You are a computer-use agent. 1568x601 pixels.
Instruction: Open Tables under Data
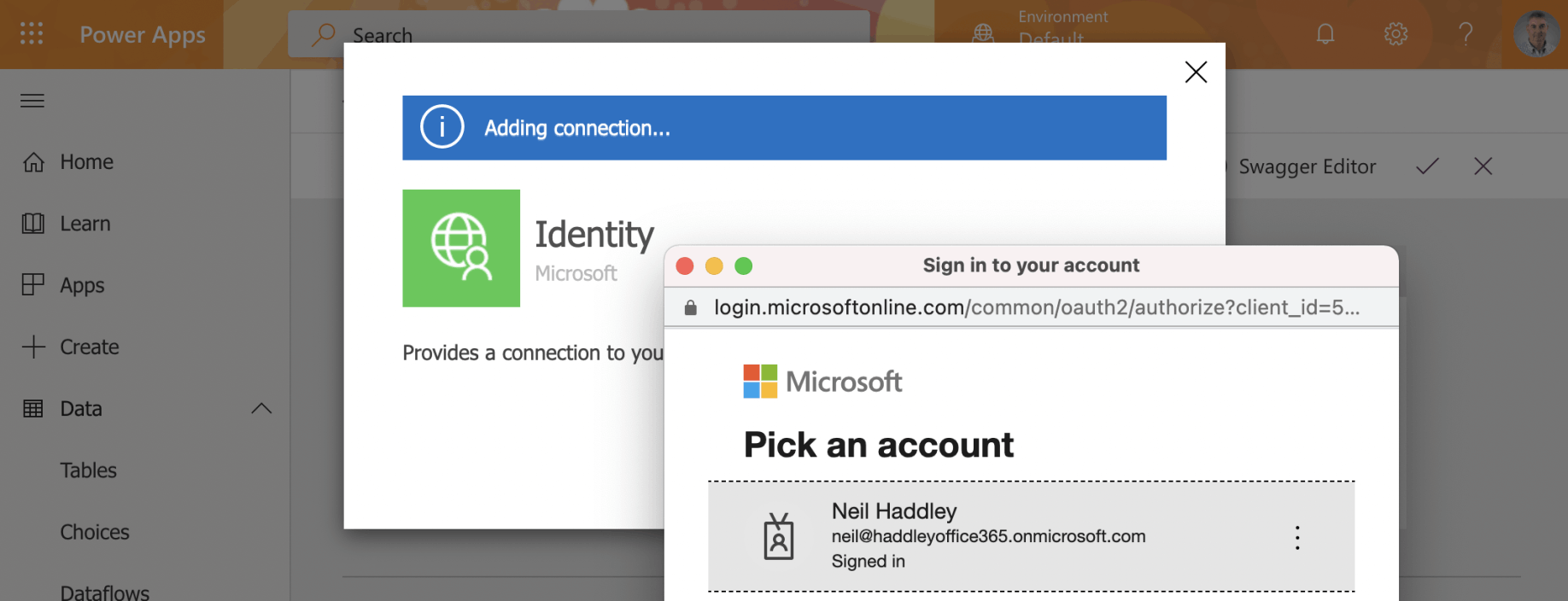[x=88, y=470]
